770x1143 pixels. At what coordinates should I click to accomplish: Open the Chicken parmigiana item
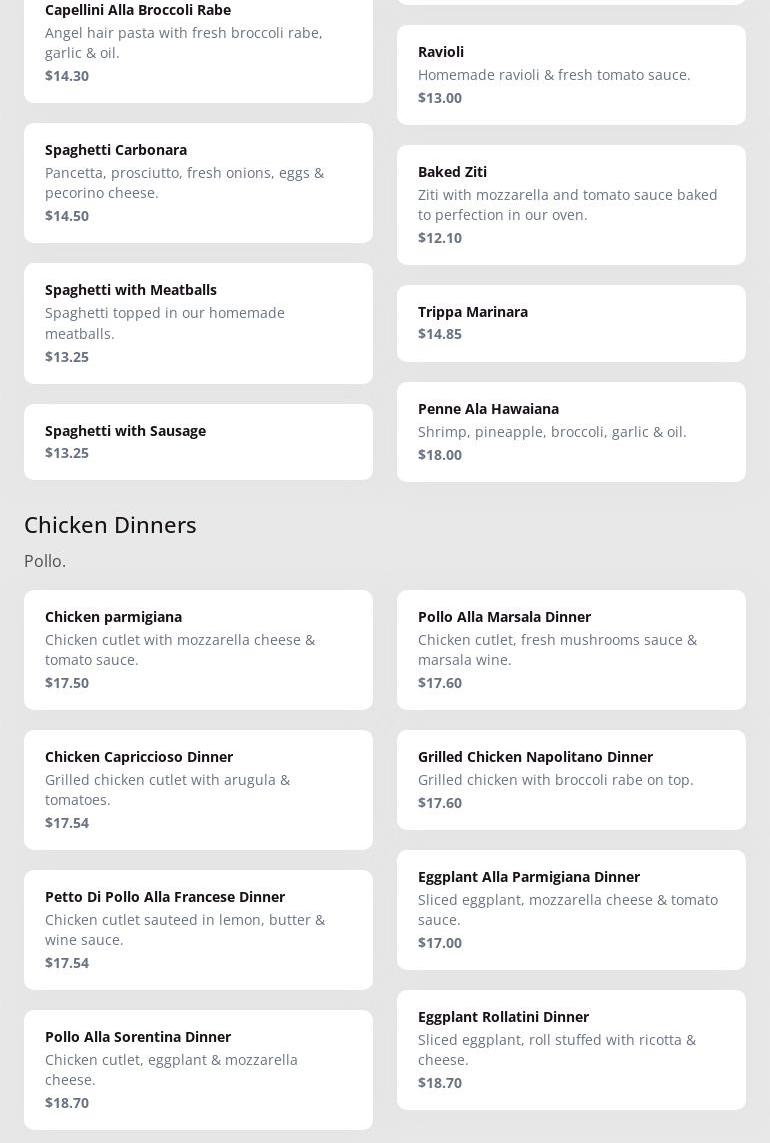coord(198,650)
